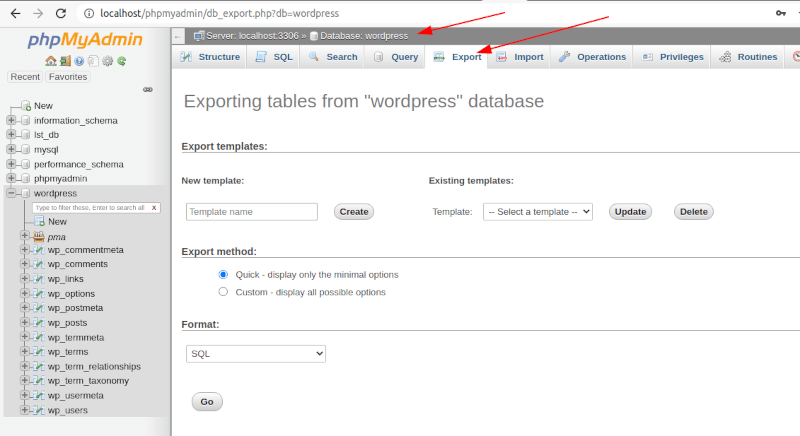Click the copy/SQL documentation icon in sidebar
The width and height of the screenshot is (800, 436).
click(93, 61)
